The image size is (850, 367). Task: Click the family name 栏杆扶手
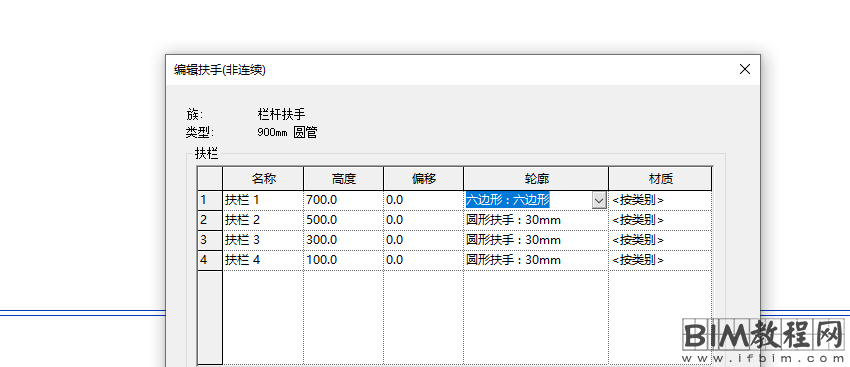[281, 114]
